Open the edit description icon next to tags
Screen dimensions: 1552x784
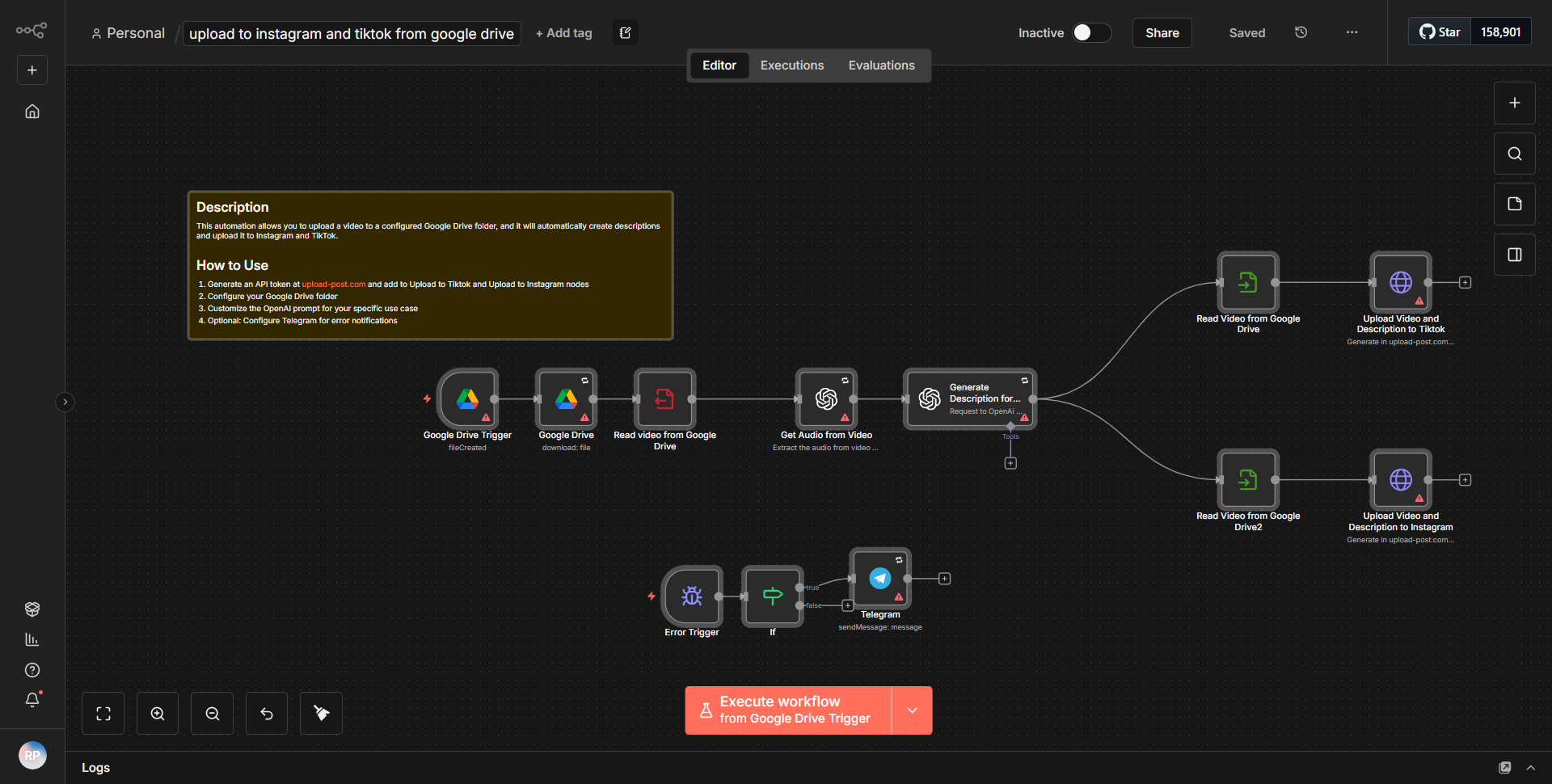click(625, 33)
